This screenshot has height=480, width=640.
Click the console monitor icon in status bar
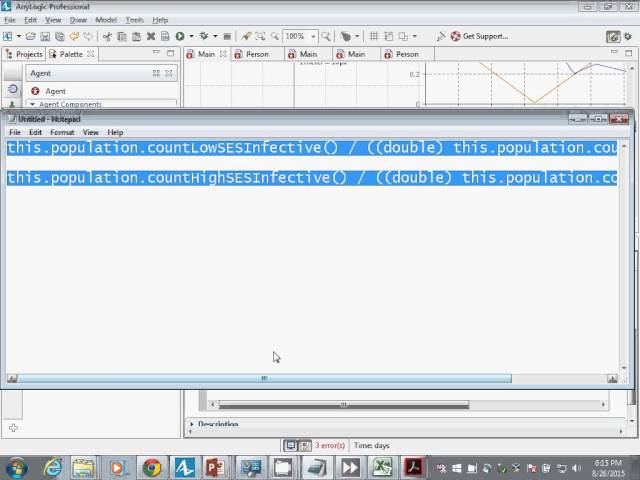click(x=290, y=445)
